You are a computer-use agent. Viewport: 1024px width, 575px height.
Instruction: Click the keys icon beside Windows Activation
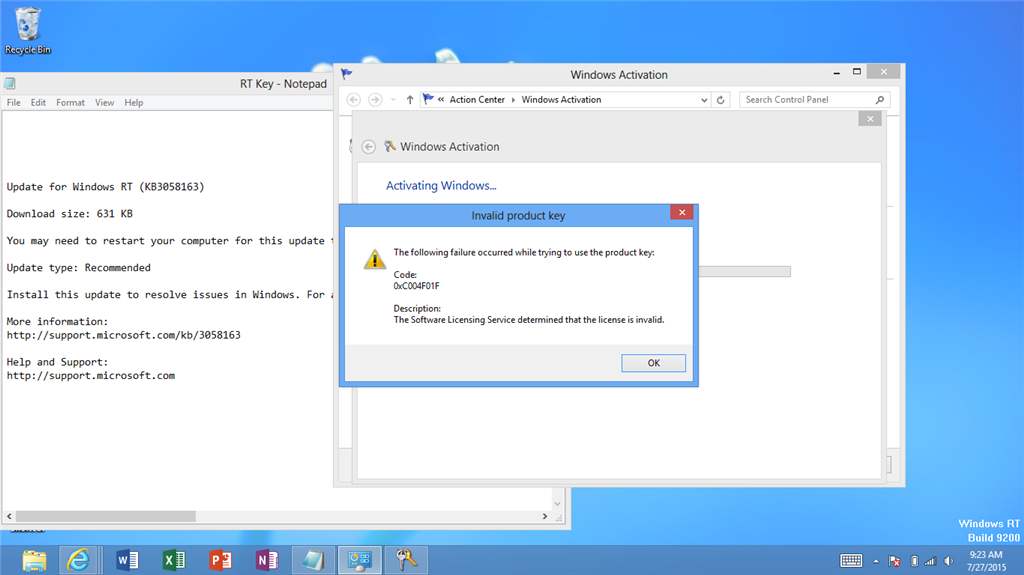point(390,146)
